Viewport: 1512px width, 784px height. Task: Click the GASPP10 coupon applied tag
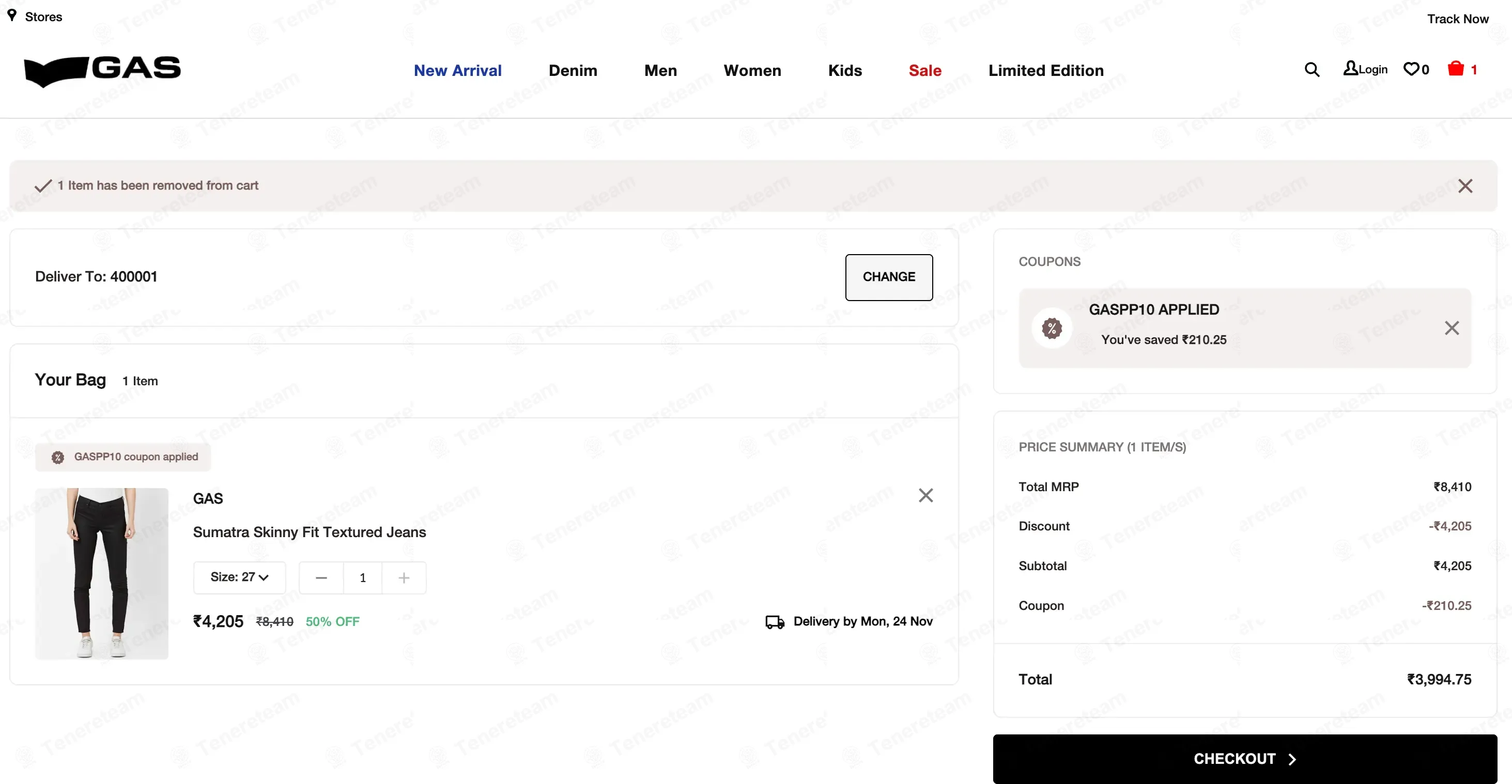click(x=124, y=457)
